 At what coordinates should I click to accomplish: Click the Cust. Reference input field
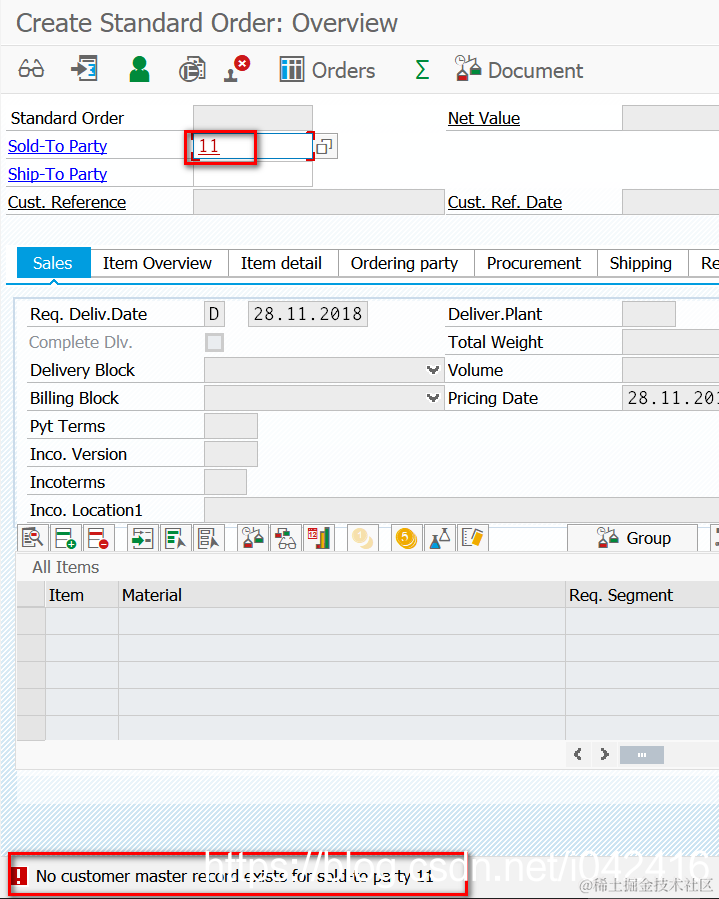tap(319, 202)
